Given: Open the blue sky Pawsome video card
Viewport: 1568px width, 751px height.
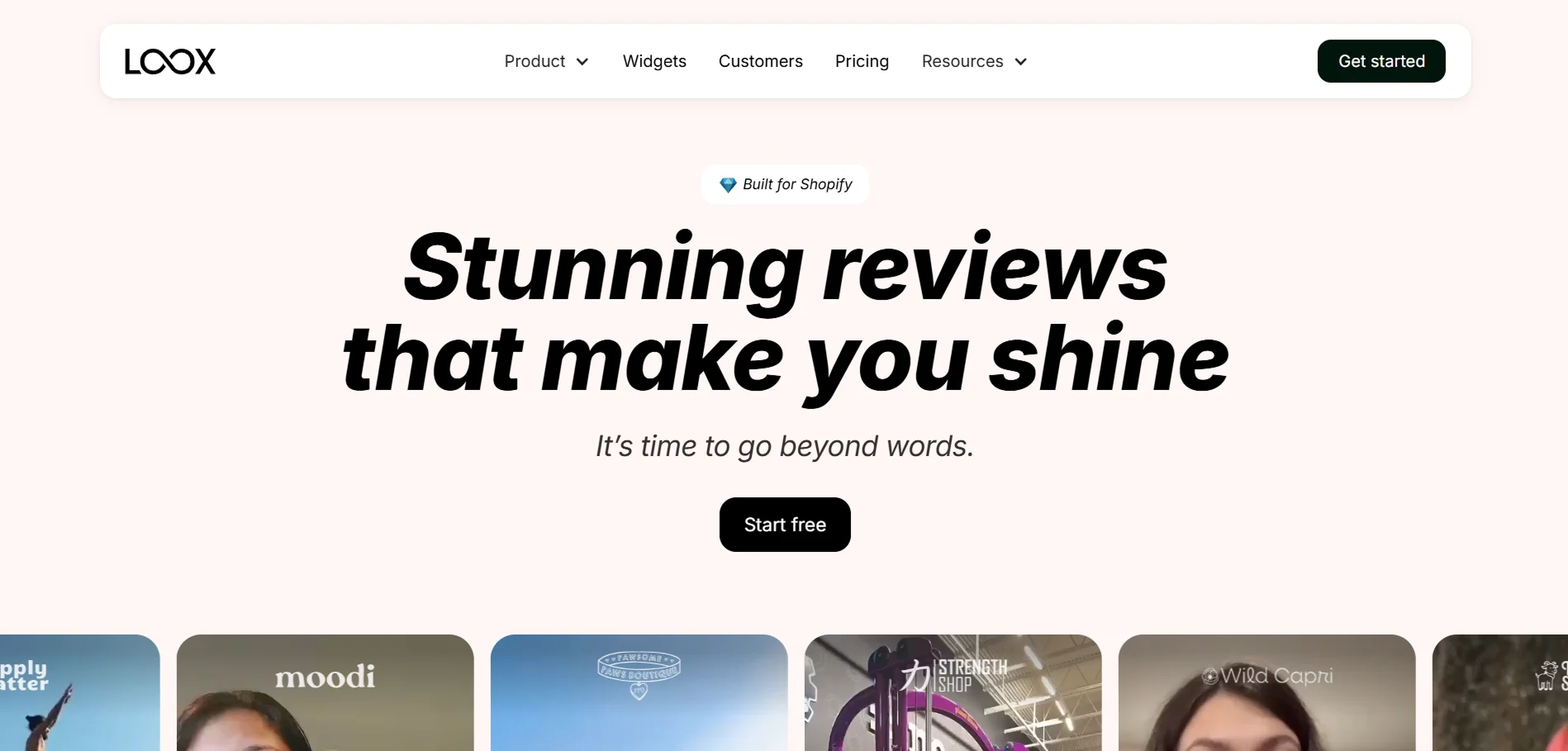Looking at the screenshot, I should 639,692.
